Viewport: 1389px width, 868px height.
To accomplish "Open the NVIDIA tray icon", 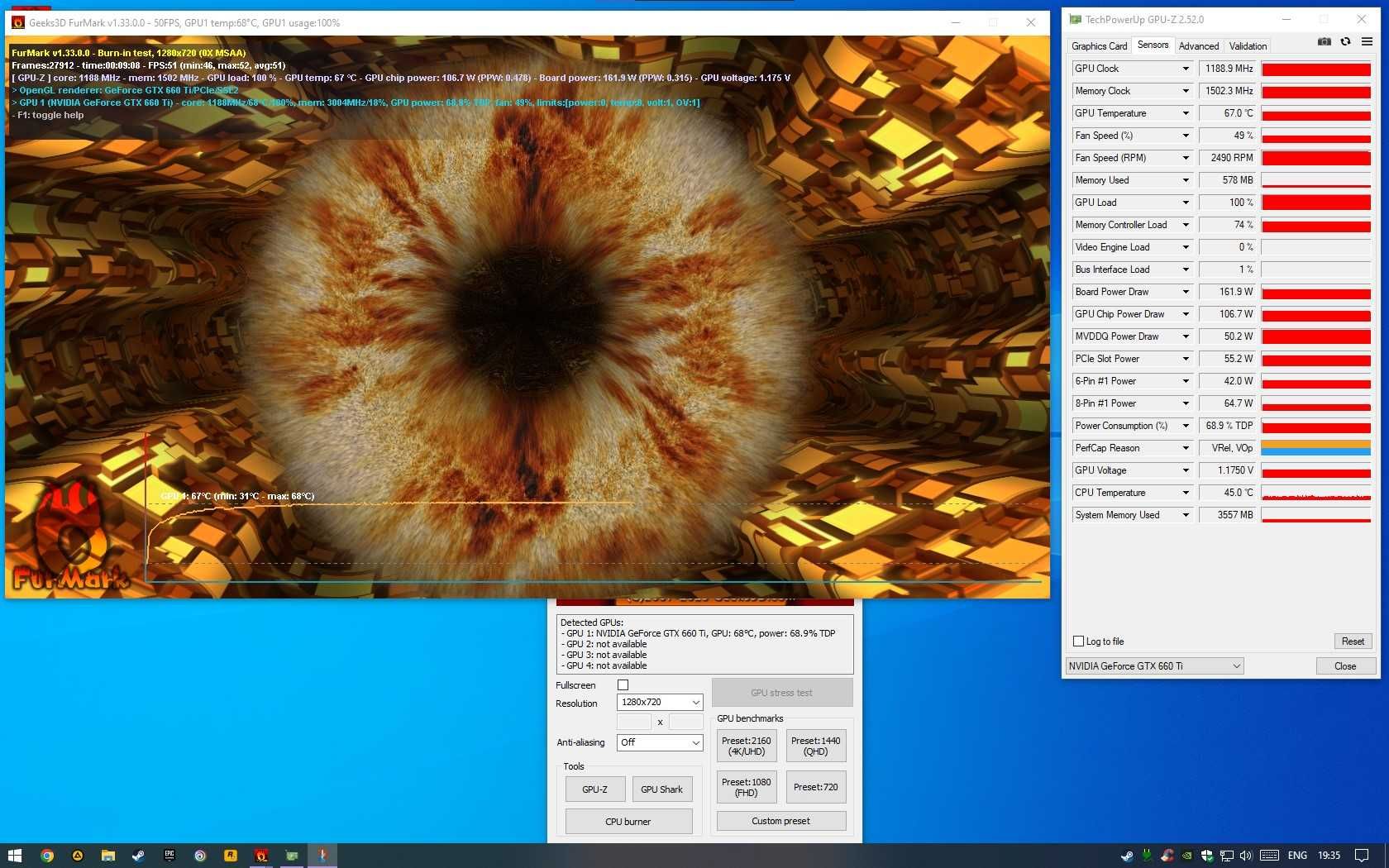I will 1187,856.
